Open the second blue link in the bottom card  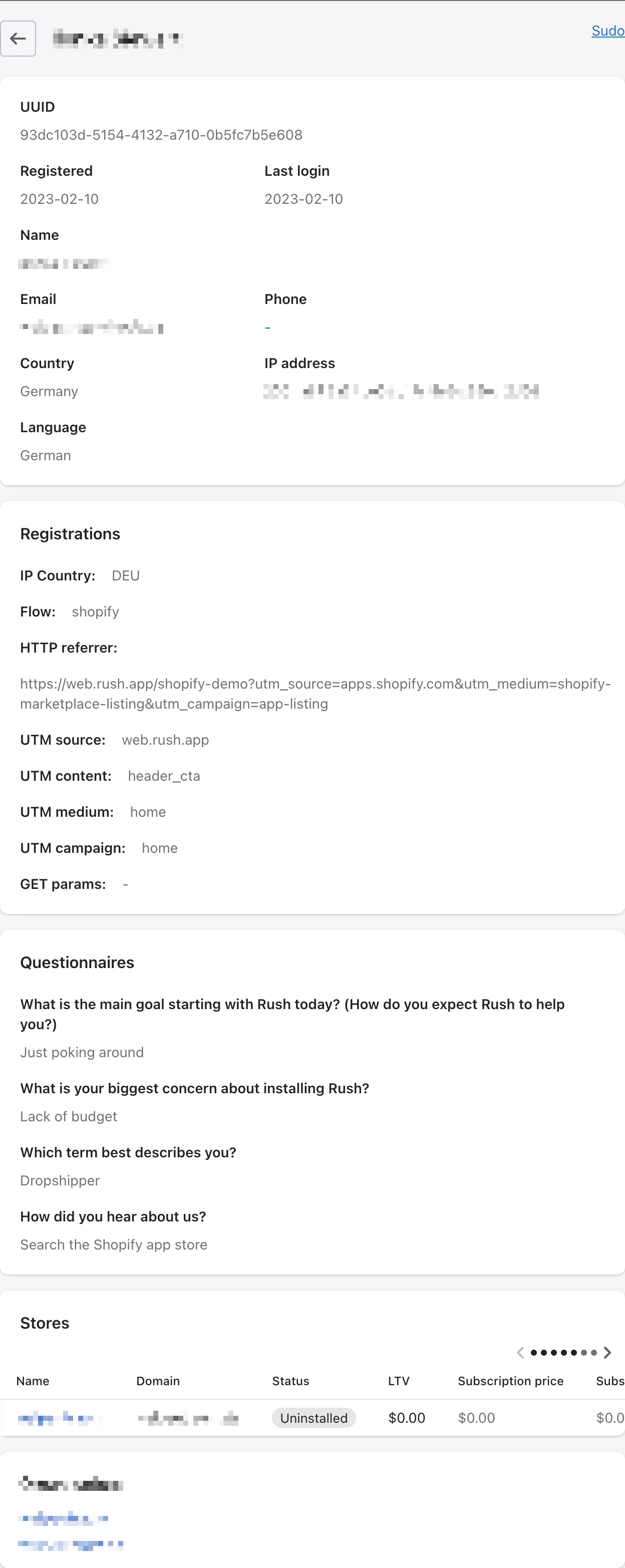[71, 1543]
